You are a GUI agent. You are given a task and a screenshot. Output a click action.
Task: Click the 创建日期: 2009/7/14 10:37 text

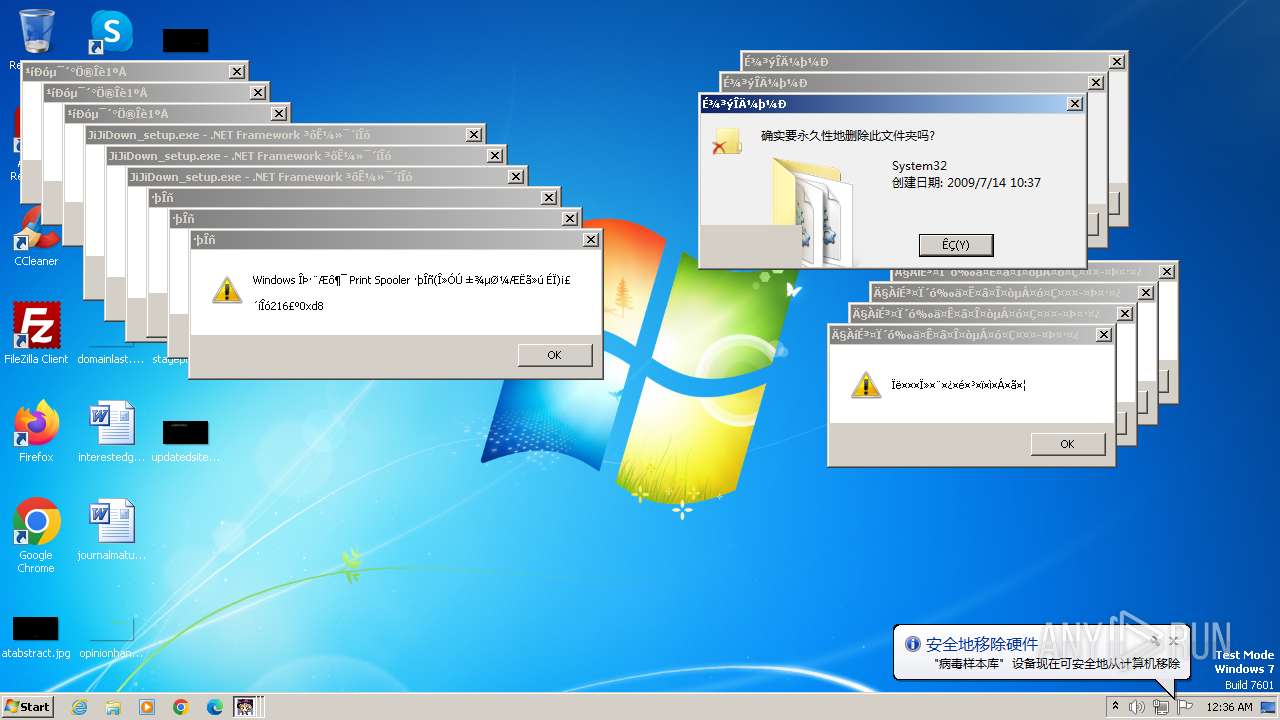(x=966, y=183)
